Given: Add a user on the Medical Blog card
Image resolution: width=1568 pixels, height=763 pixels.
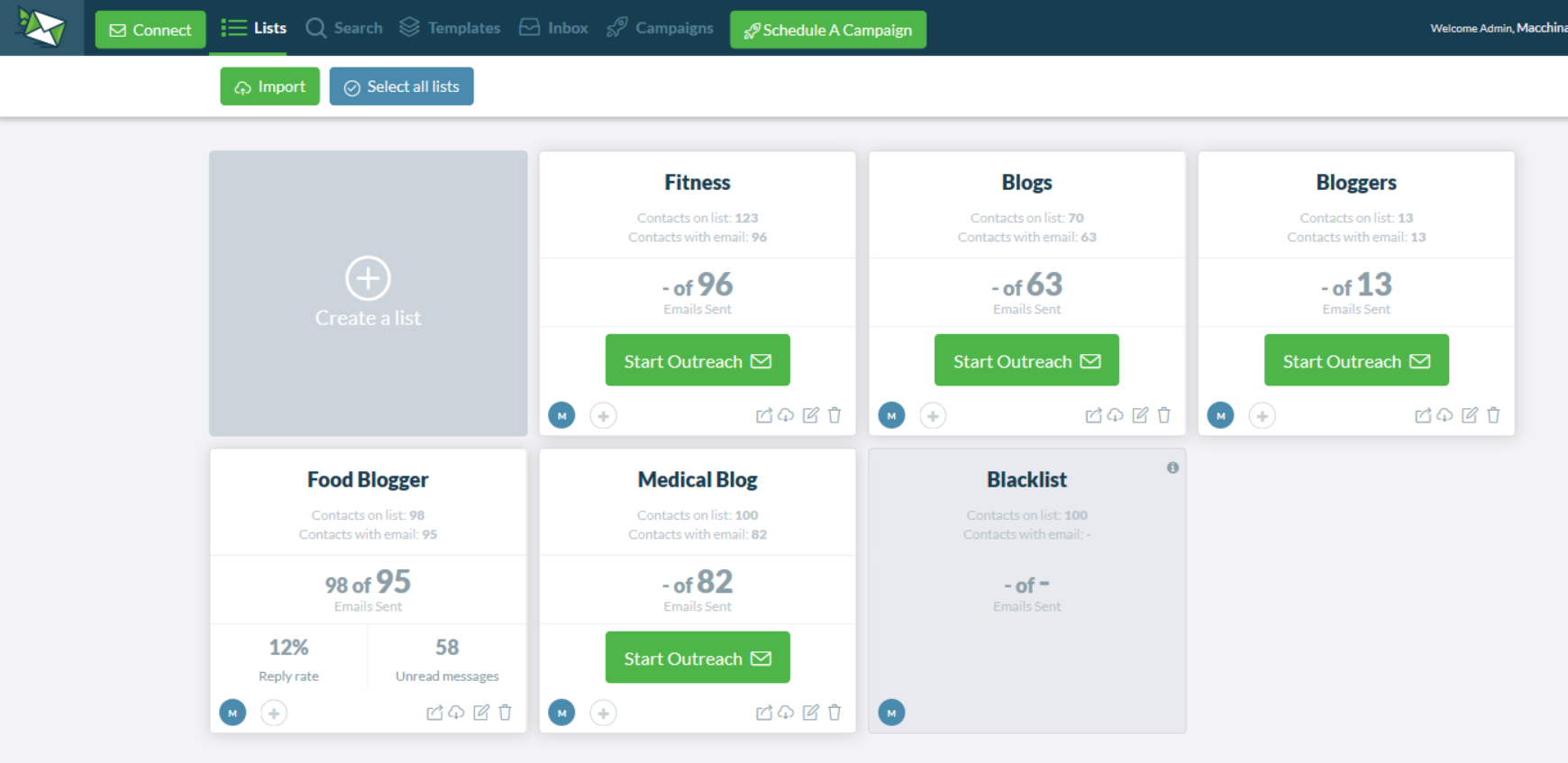Looking at the screenshot, I should click(x=603, y=713).
